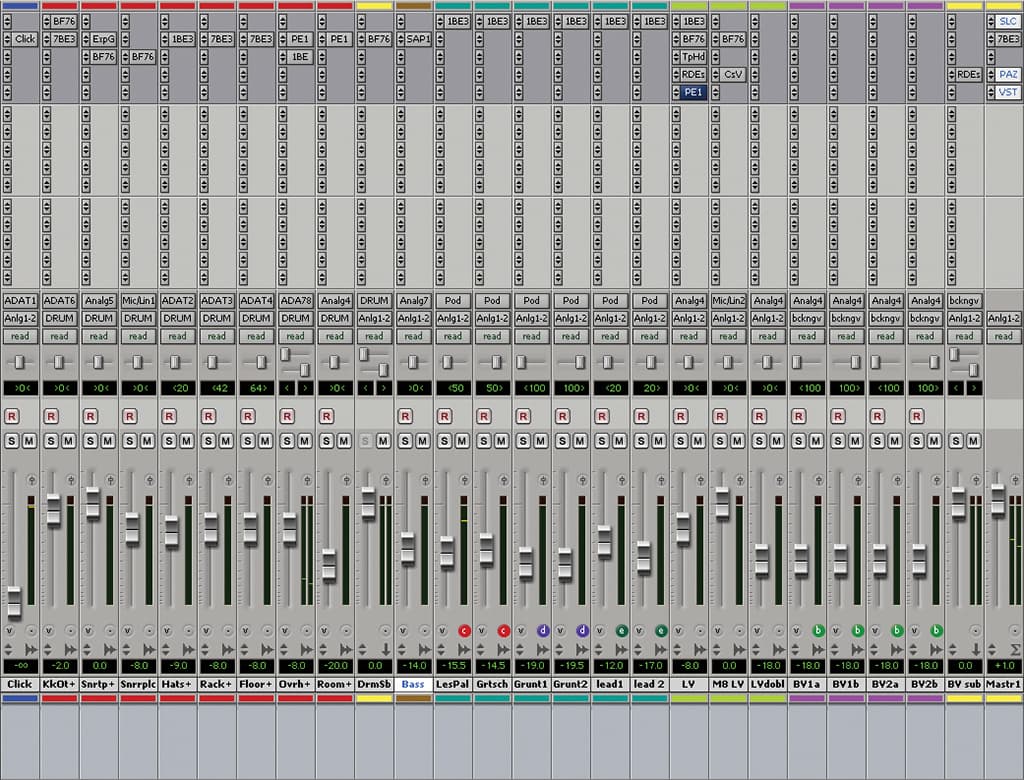
Task: Select the LesPal track name
Action: [453, 684]
